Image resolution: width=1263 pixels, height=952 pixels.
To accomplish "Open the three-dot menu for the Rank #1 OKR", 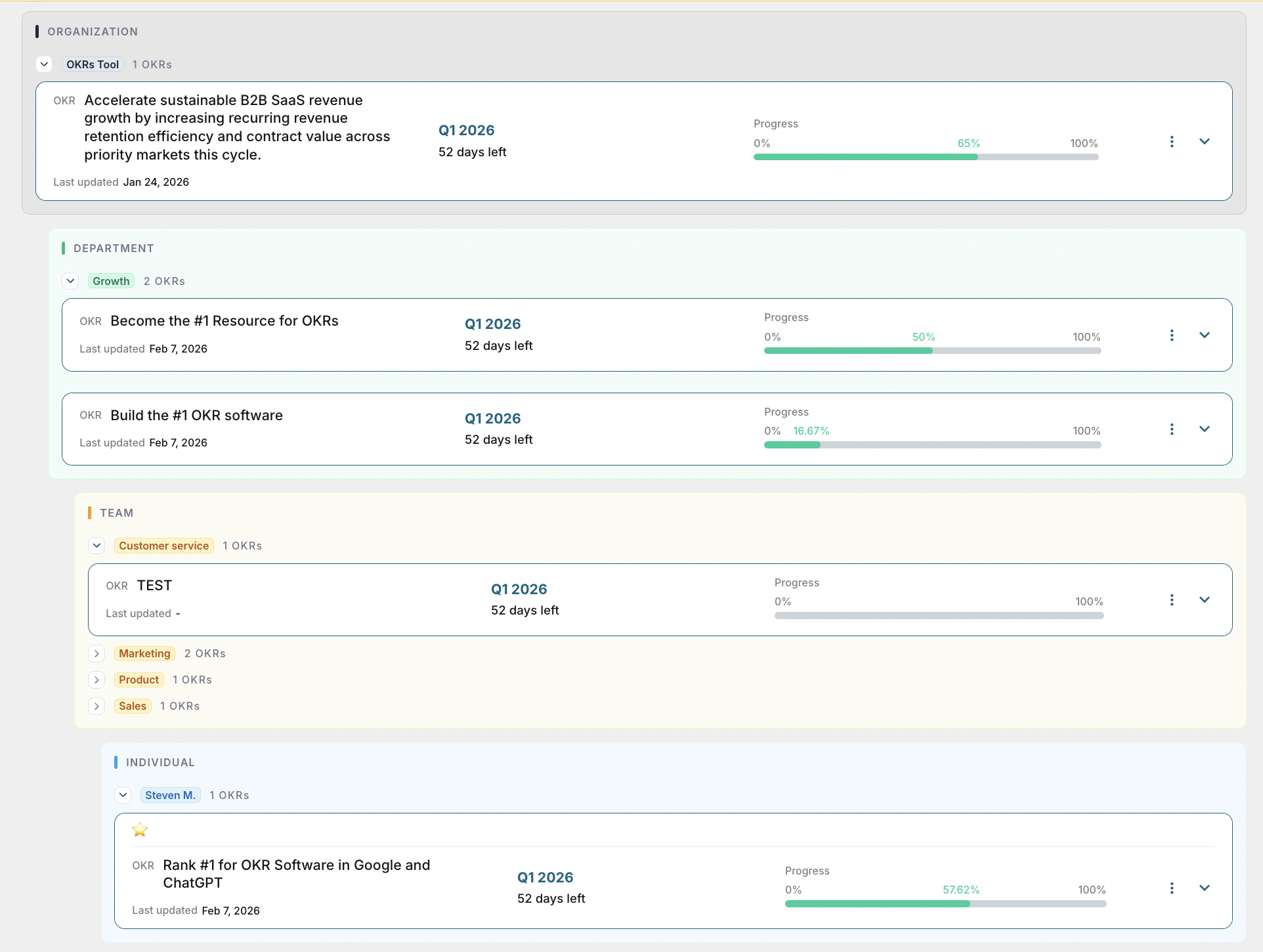I will point(1171,888).
